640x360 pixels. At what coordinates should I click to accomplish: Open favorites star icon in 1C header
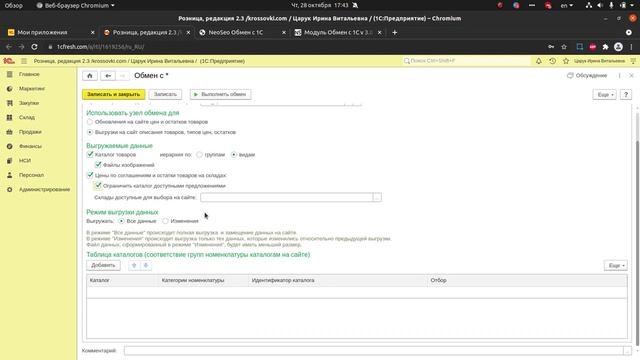tap(566, 61)
